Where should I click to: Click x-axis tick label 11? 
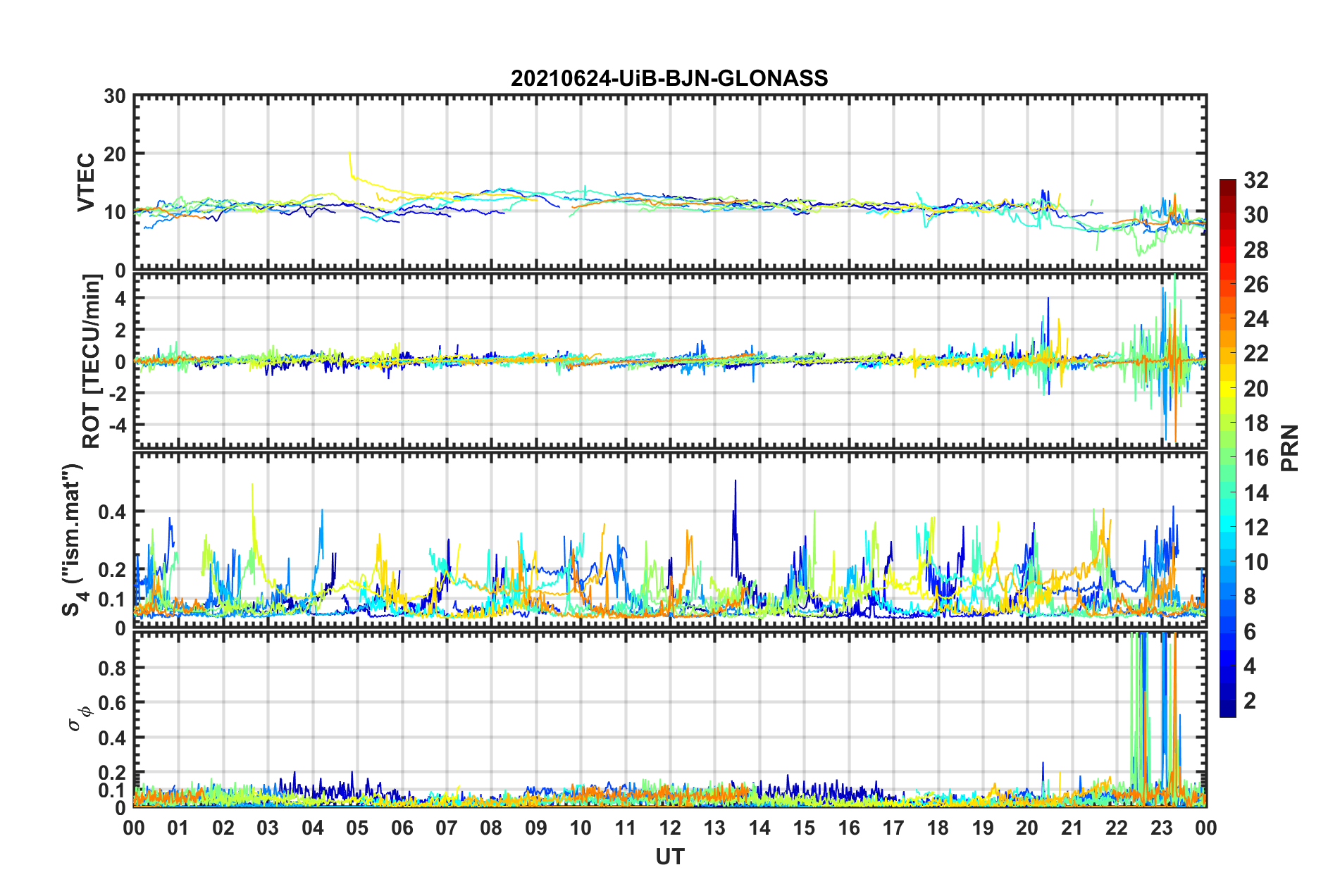tap(626, 828)
